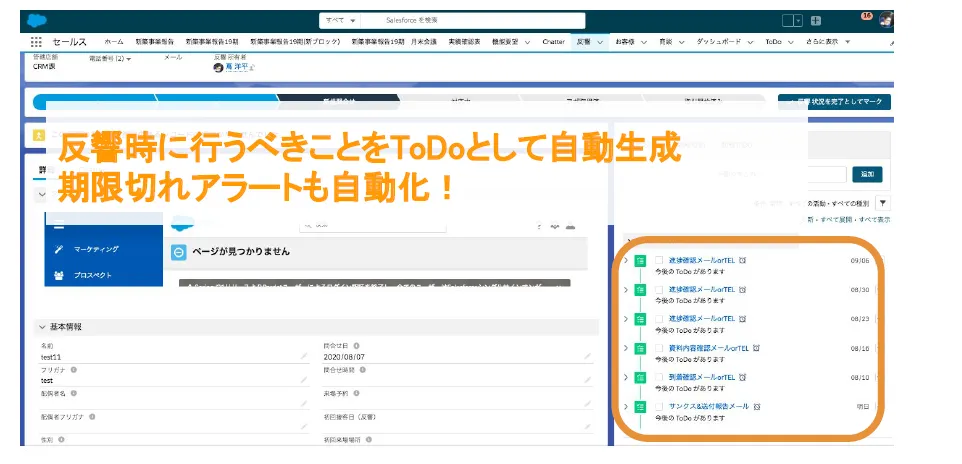Open the 資料内容確認メールorTEL task link

coord(709,348)
